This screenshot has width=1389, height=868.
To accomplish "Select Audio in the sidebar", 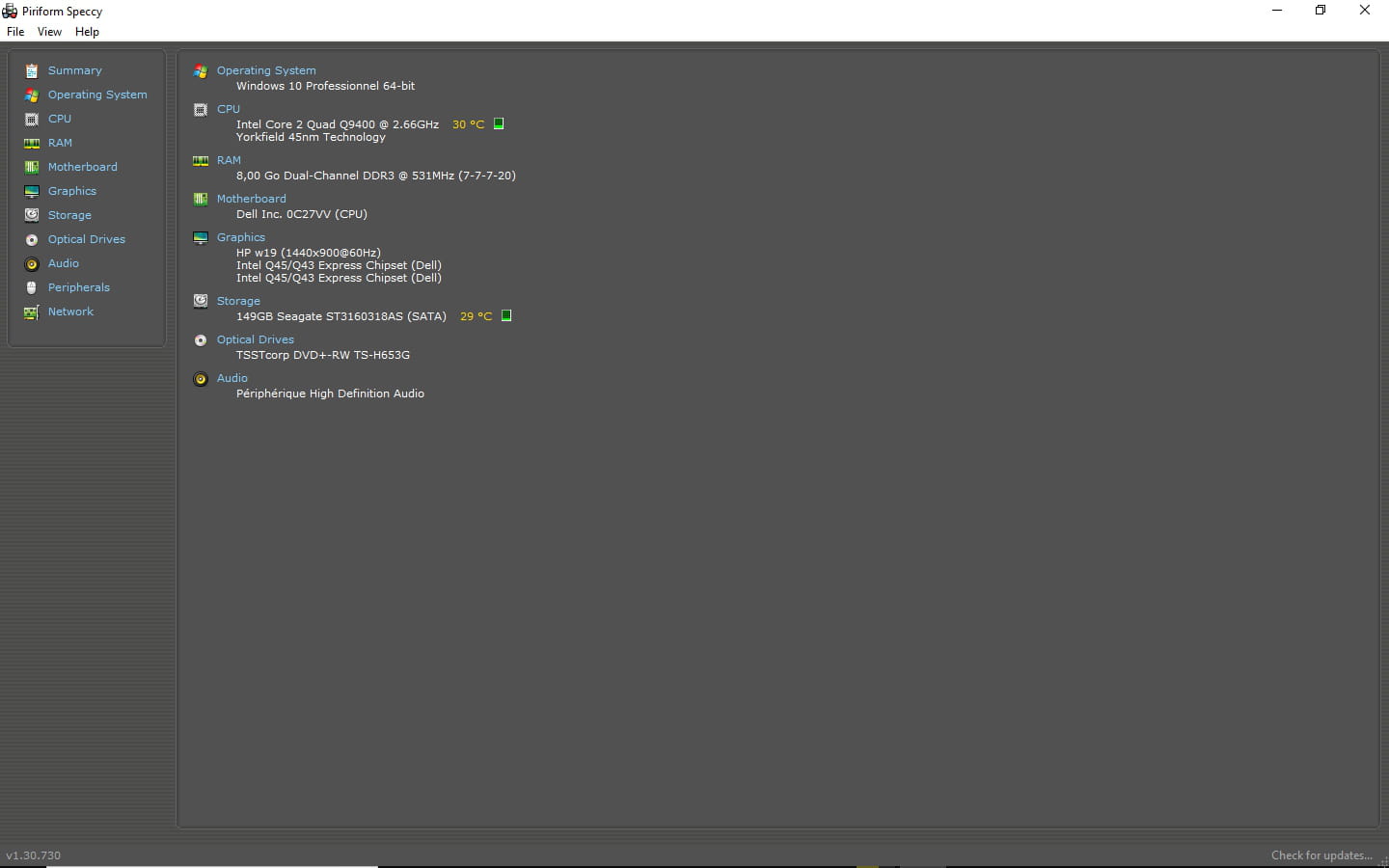I will (x=64, y=263).
